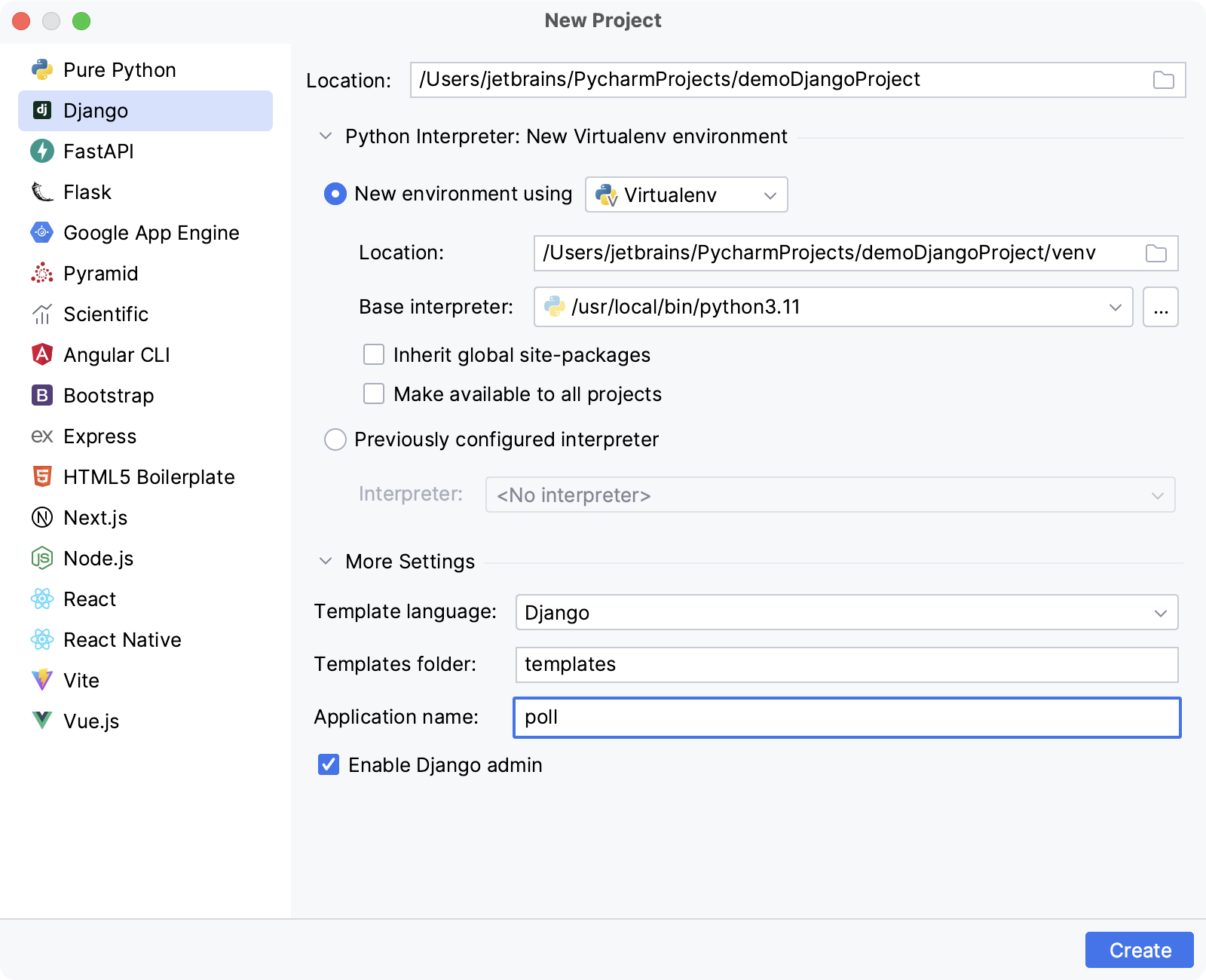Select Previously configured interpreter radio button
Screen dimensions: 1206x980
(x=335, y=439)
